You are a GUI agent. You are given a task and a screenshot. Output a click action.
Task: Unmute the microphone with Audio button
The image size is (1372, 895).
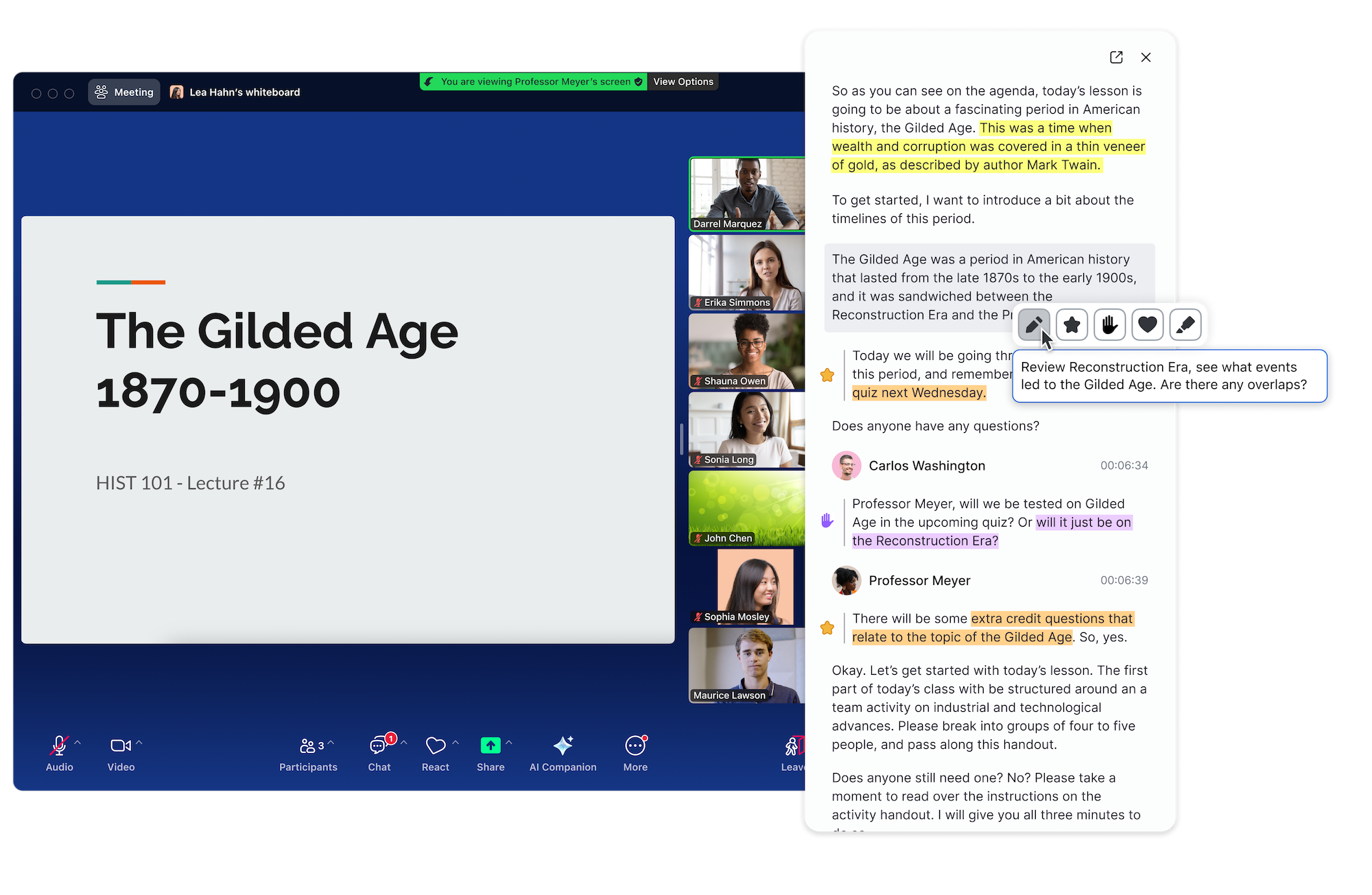tap(59, 753)
